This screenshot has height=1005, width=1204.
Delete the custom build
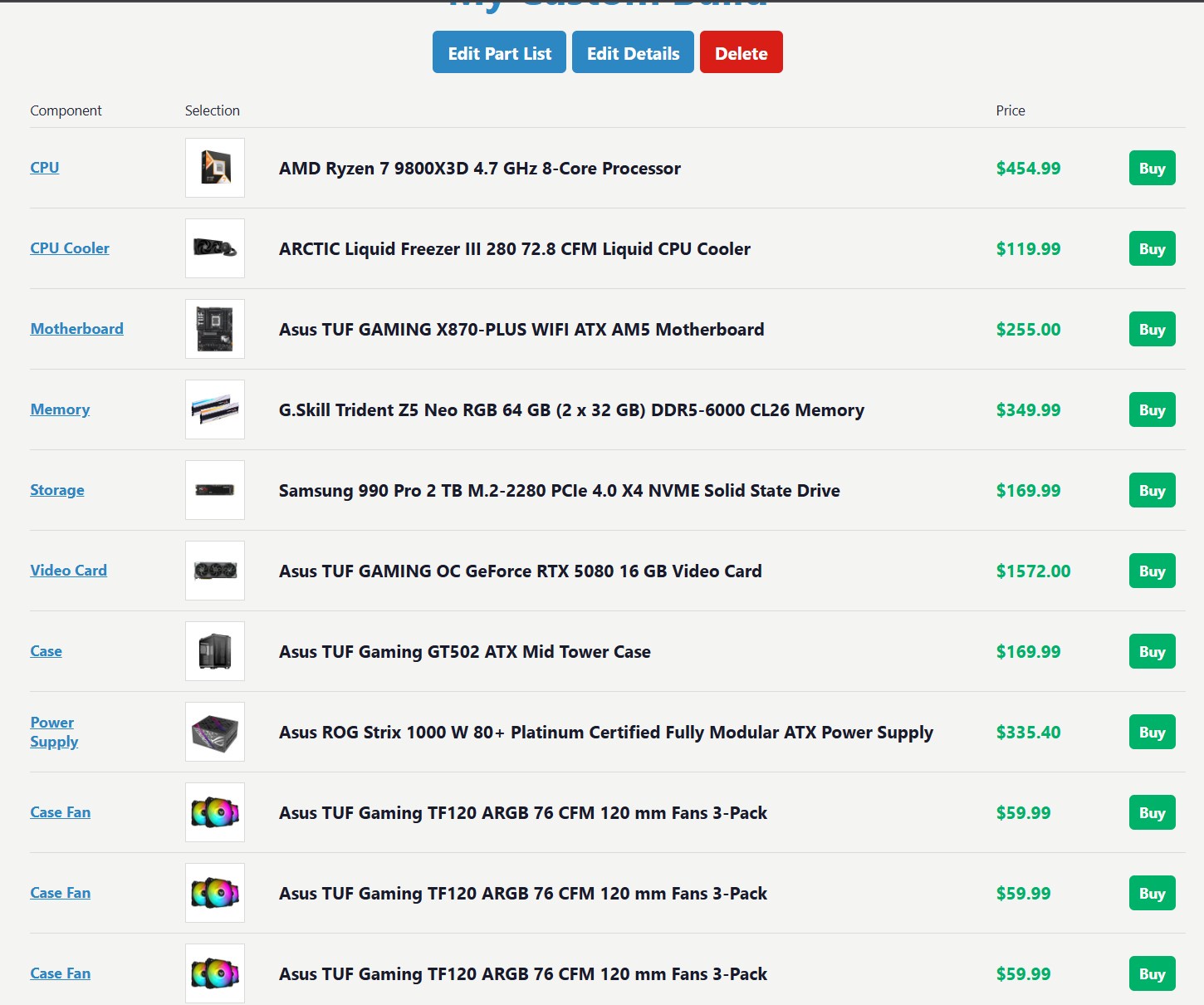[x=741, y=52]
